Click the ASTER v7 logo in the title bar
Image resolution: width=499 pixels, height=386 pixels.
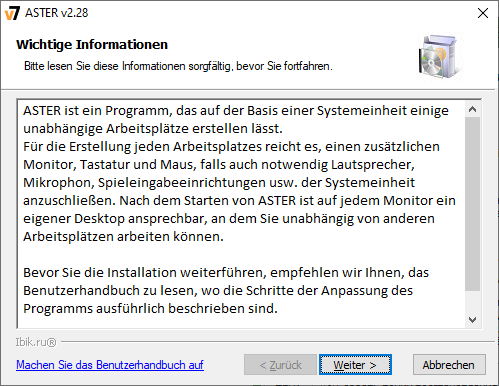tap(12, 13)
